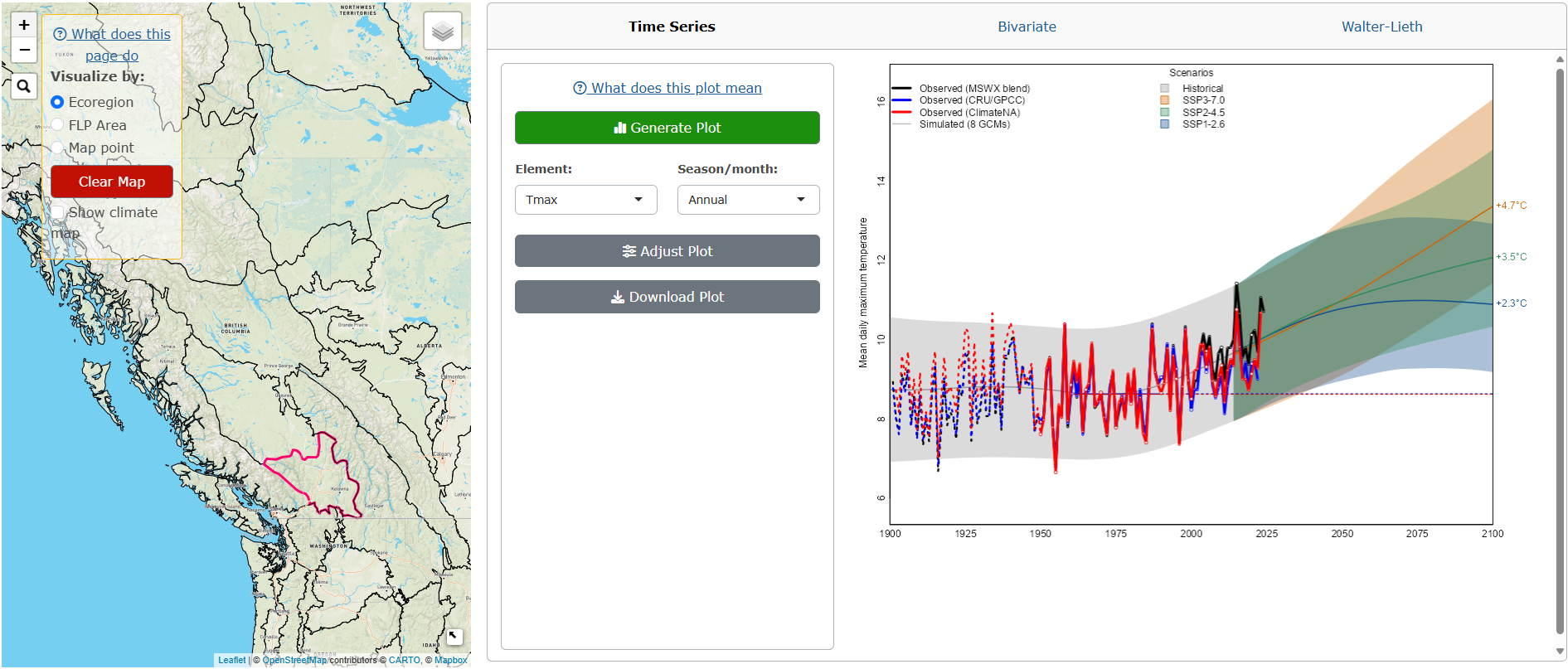1568x669 pixels.
Task: Click the '+2.3°C' projection label
Action: coord(1512,303)
